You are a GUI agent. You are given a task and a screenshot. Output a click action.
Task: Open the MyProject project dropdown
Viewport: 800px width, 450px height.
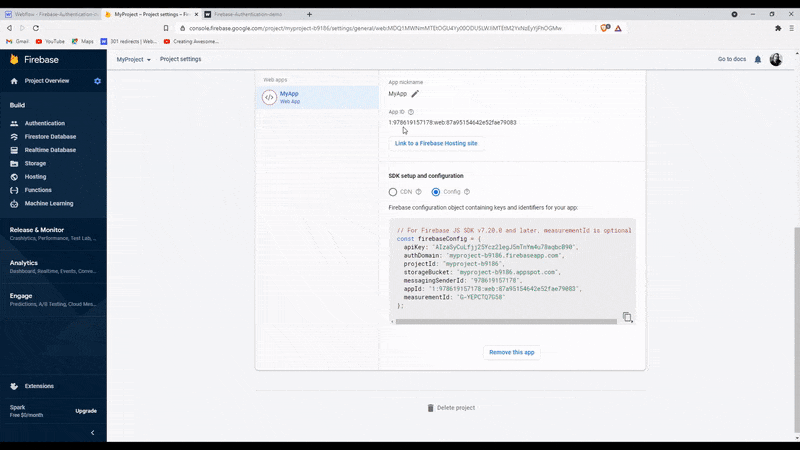coord(133,60)
